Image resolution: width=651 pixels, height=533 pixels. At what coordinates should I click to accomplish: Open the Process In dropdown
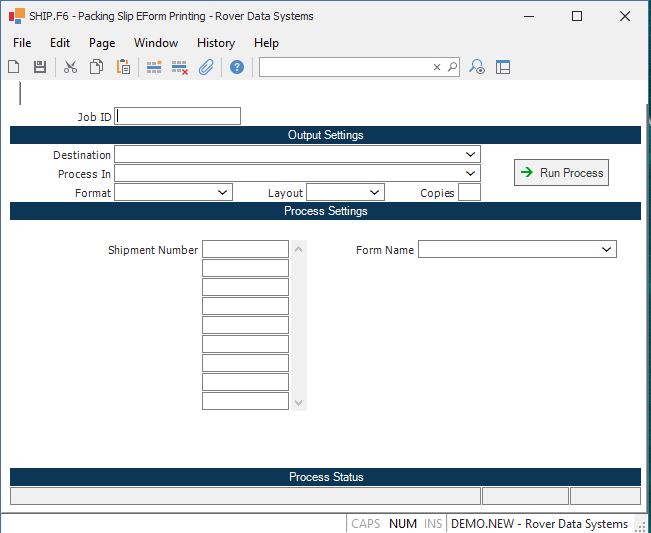(470, 173)
